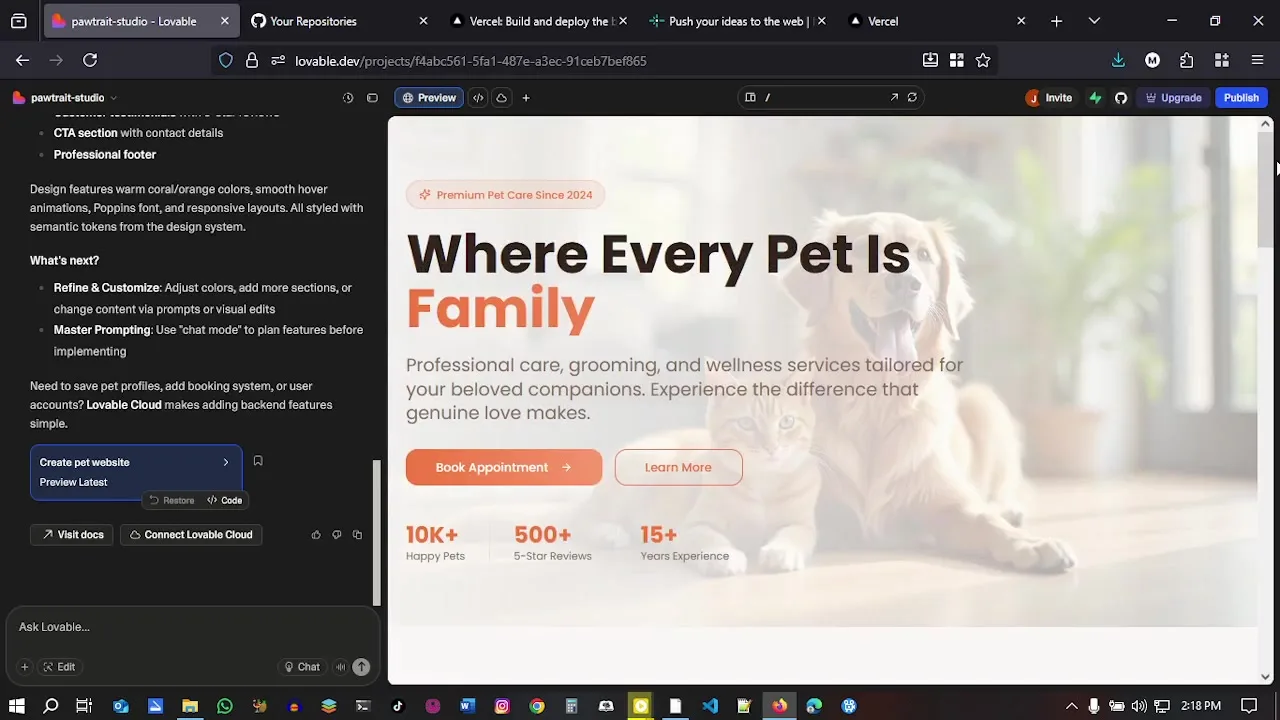The height and width of the screenshot is (720, 1280).
Task: Click the plus attach button in chat
Action: (24, 667)
